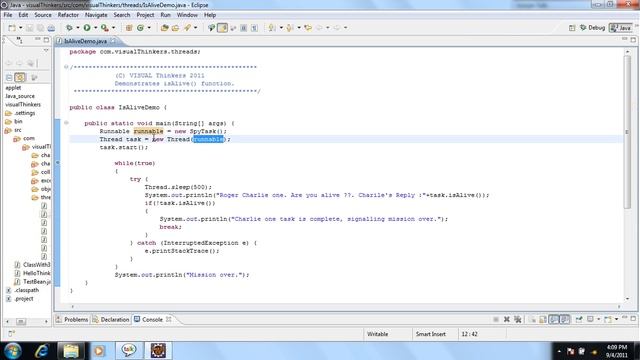The height and width of the screenshot is (360, 640).
Task: Select the src folder in tree
Action: [13, 130]
